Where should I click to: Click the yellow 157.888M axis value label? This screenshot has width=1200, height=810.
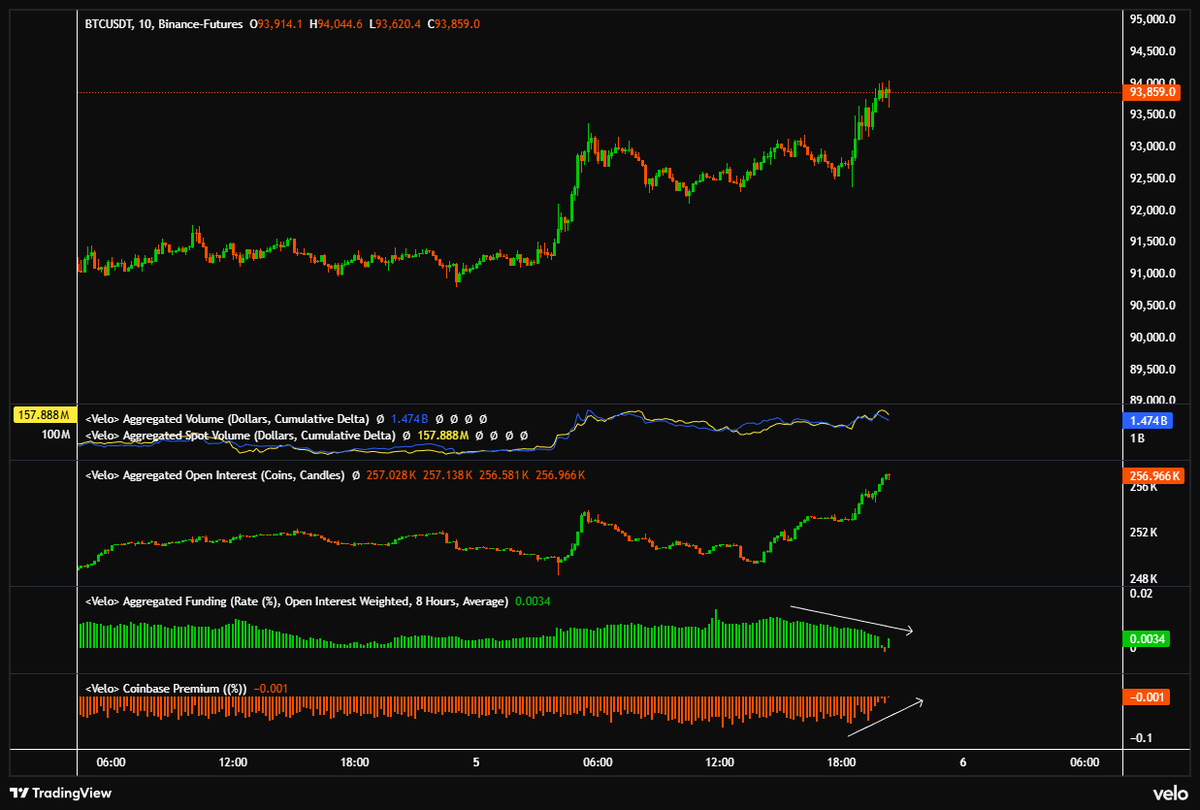42,414
